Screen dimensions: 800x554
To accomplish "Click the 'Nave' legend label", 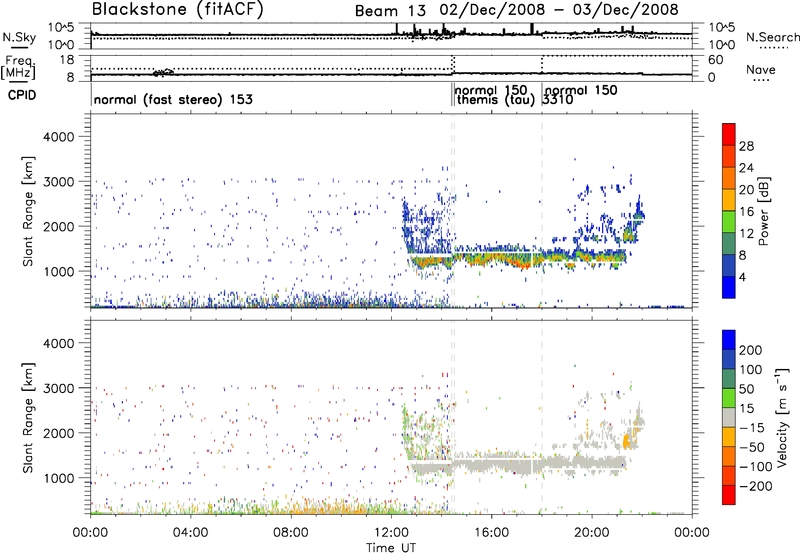I will [761, 70].
